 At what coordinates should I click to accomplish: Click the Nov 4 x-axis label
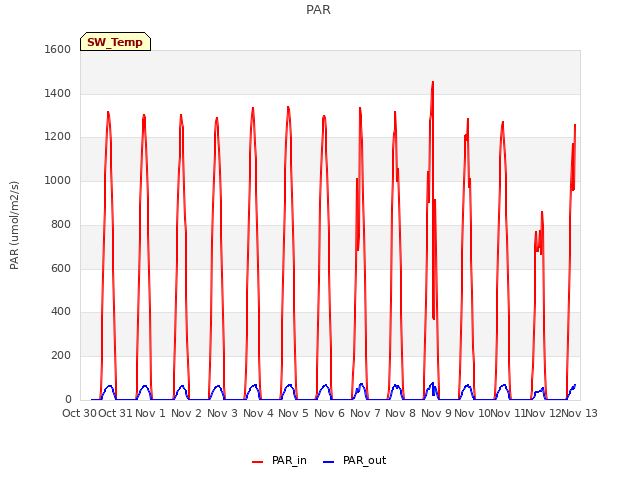tap(258, 413)
